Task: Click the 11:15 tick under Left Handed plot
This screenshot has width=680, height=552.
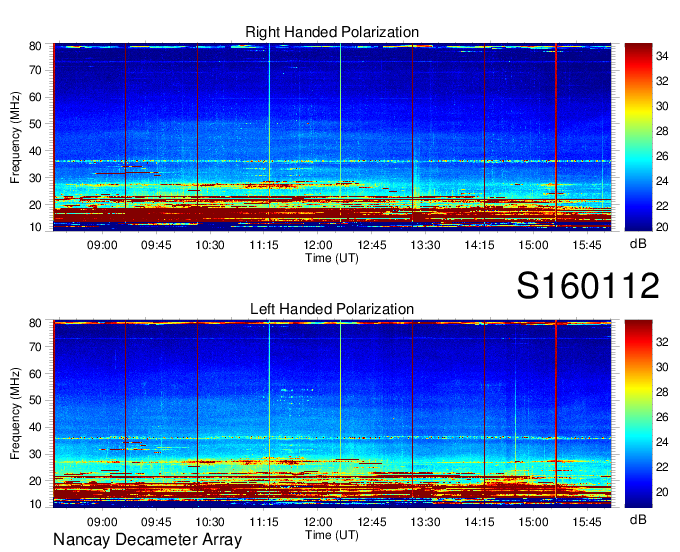Action: point(264,522)
